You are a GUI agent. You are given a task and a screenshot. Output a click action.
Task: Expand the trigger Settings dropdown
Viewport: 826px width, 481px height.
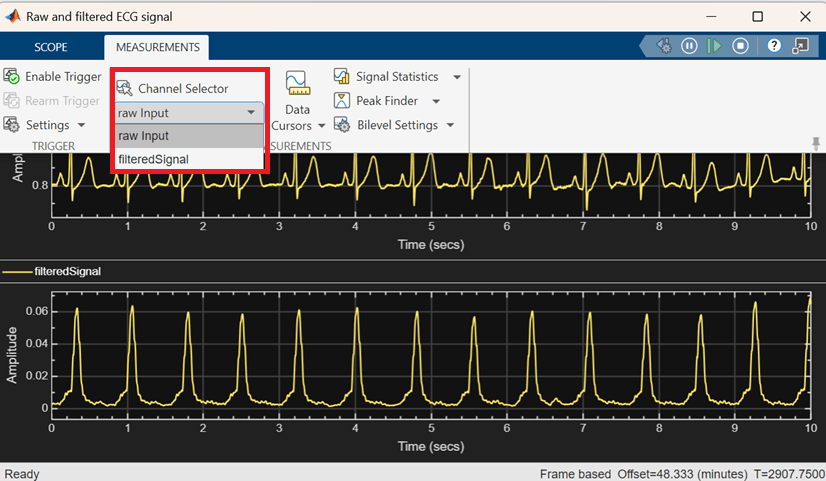[81, 126]
